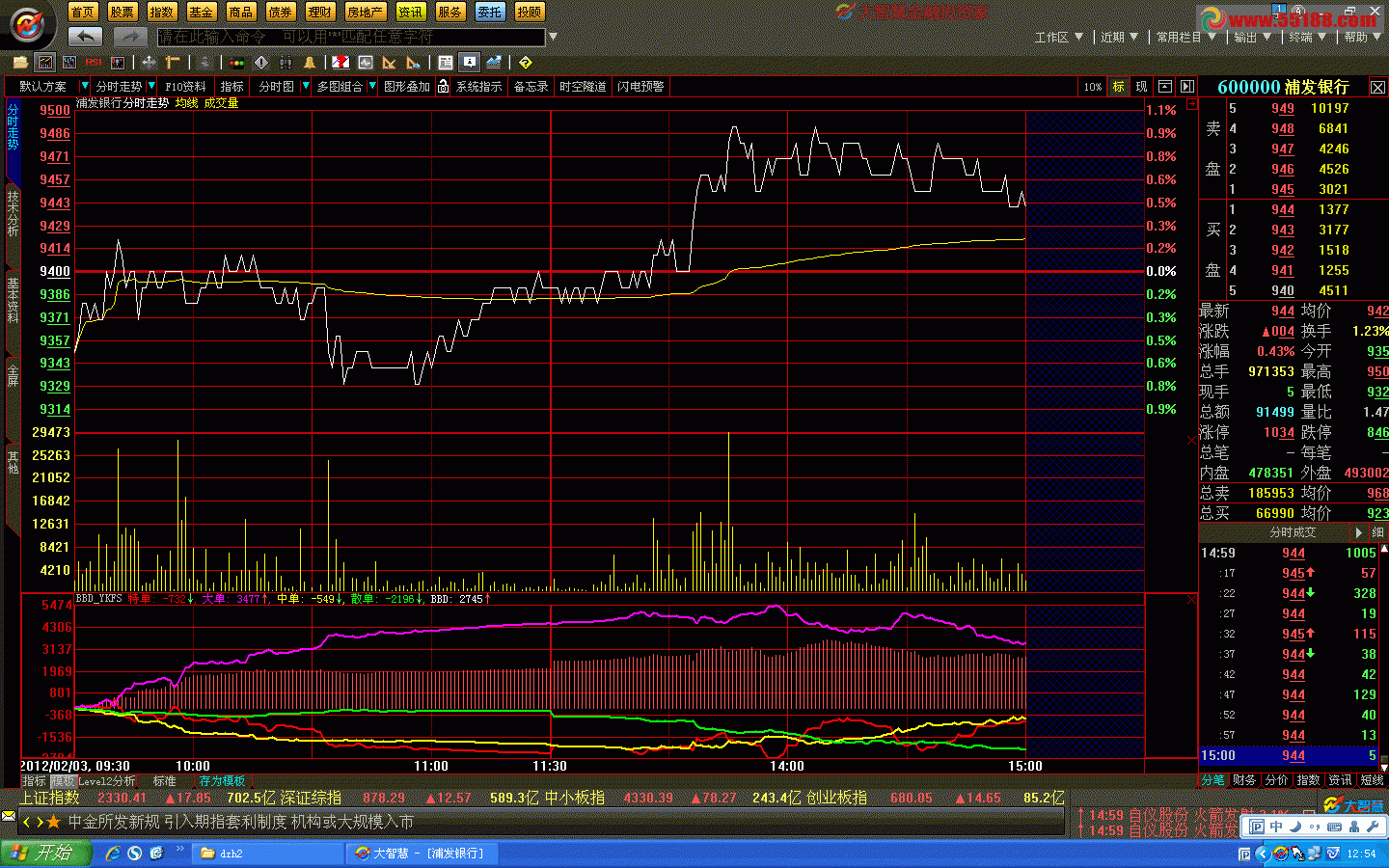Toggle the 10% scale button
The image size is (1389, 868).
coord(1092,86)
